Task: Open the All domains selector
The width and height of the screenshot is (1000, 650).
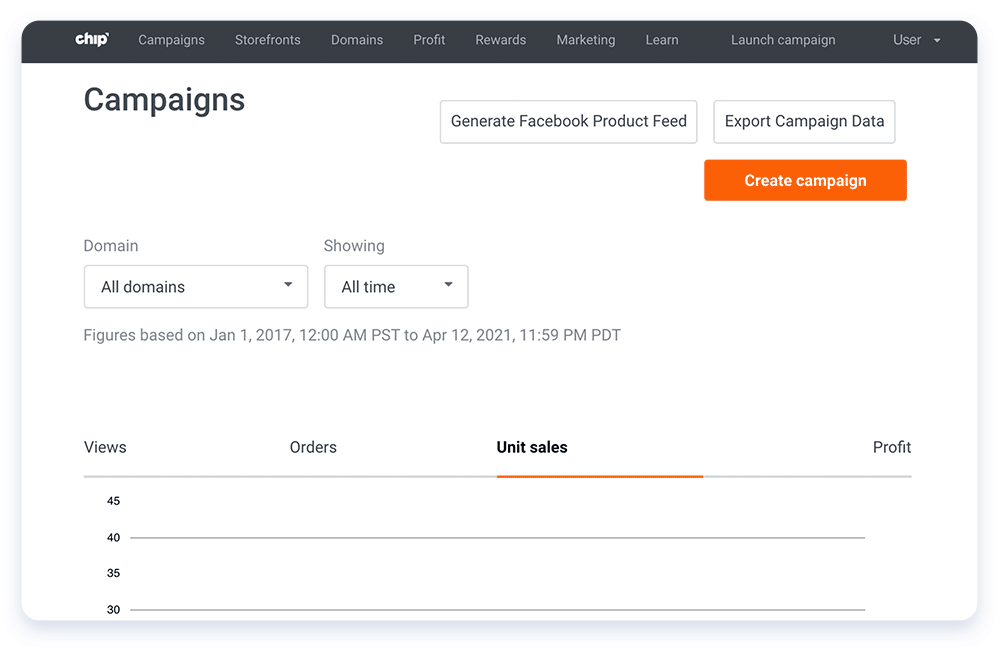Action: tap(196, 287)
